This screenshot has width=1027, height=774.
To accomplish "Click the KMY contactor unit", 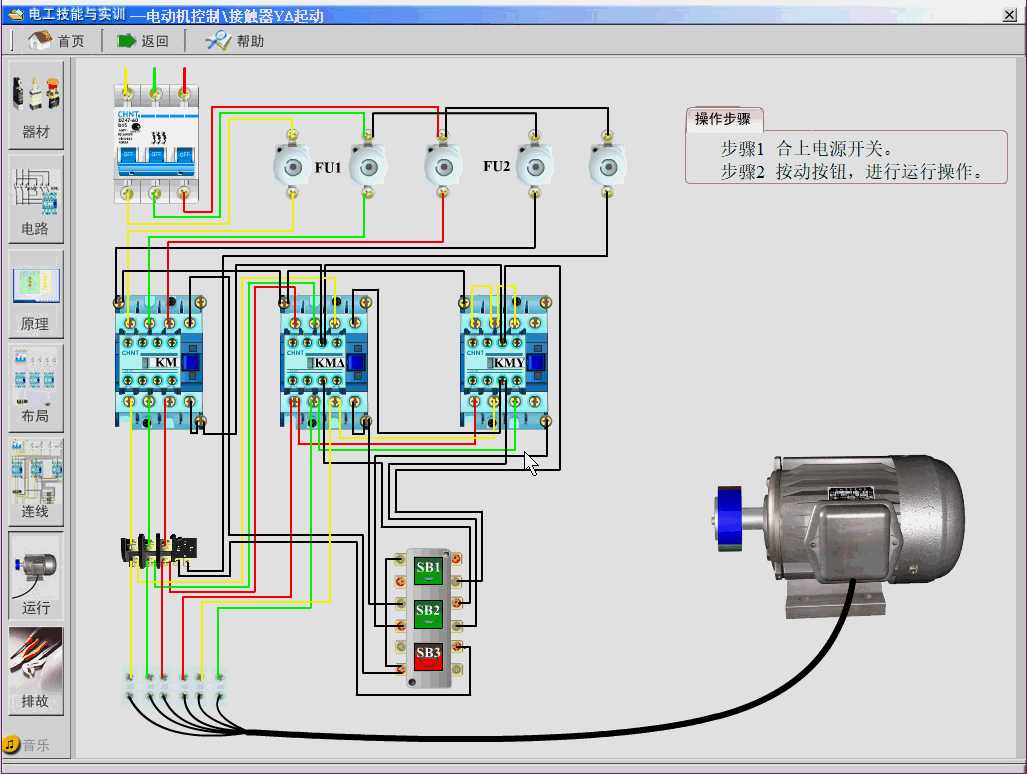I will (505, 362).
